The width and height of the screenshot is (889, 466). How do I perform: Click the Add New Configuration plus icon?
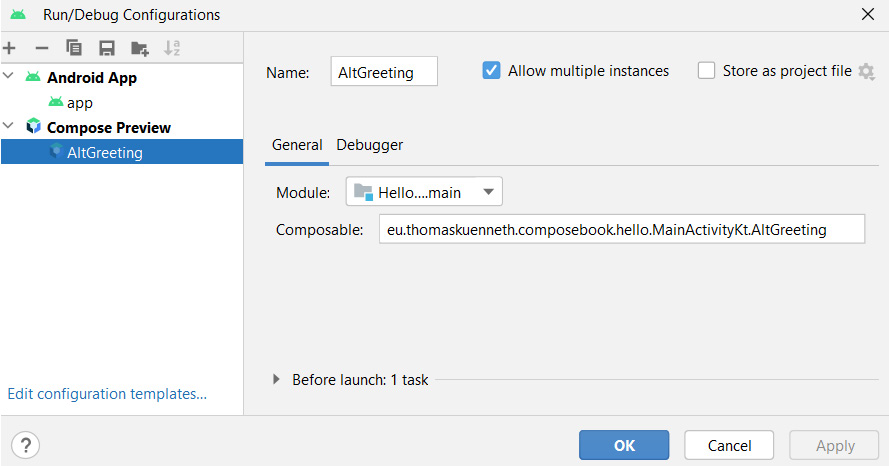click(x=9, y=48)
